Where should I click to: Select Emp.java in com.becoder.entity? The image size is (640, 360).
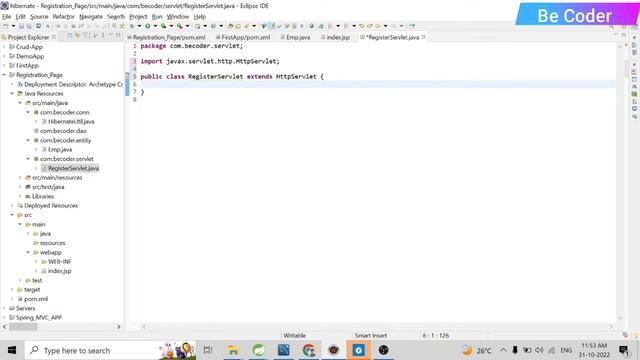click(x=60, y=150)
